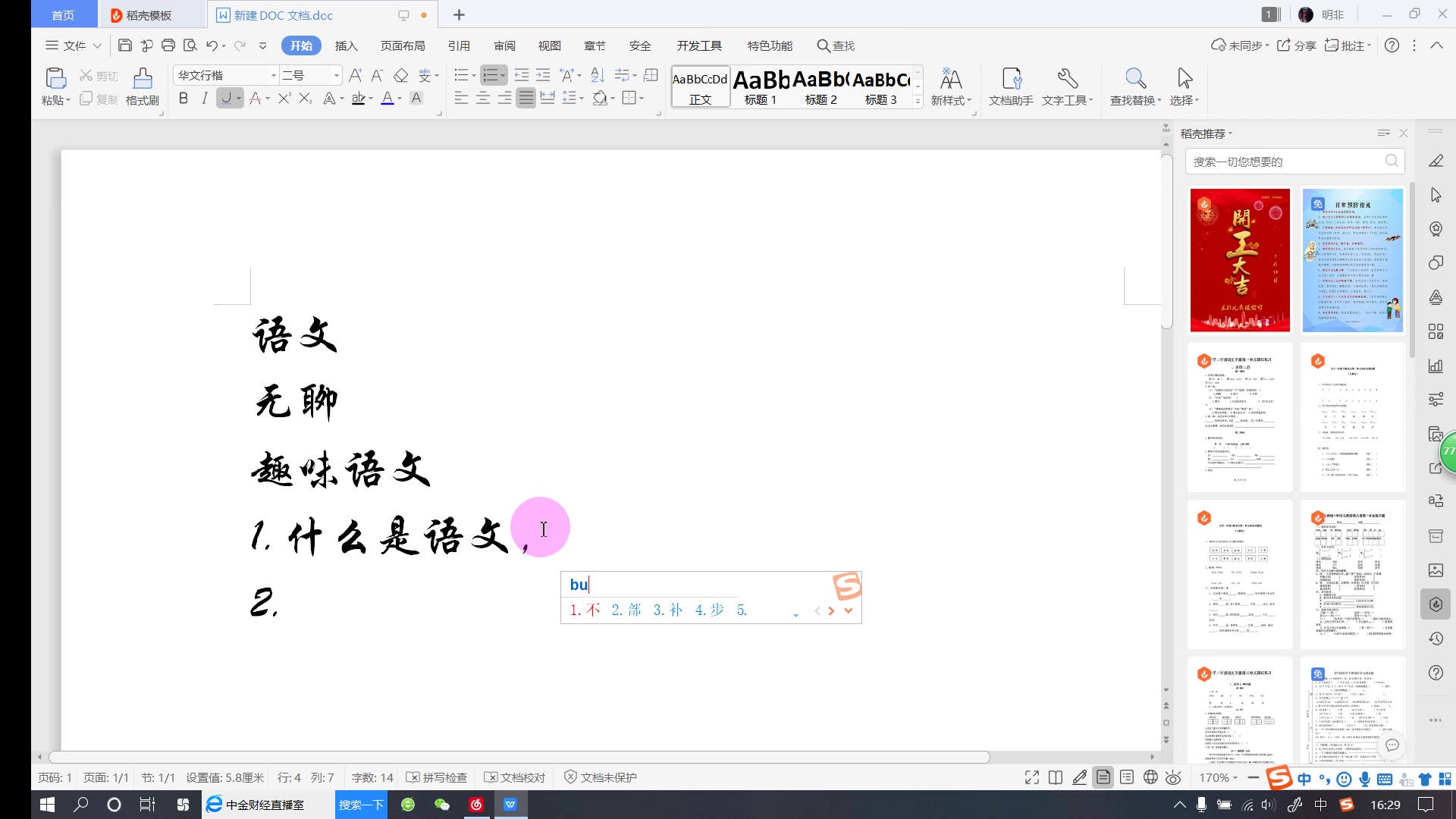Open Print Preview icon
Screen dimensions: 1456x819
tap(190, 45)
